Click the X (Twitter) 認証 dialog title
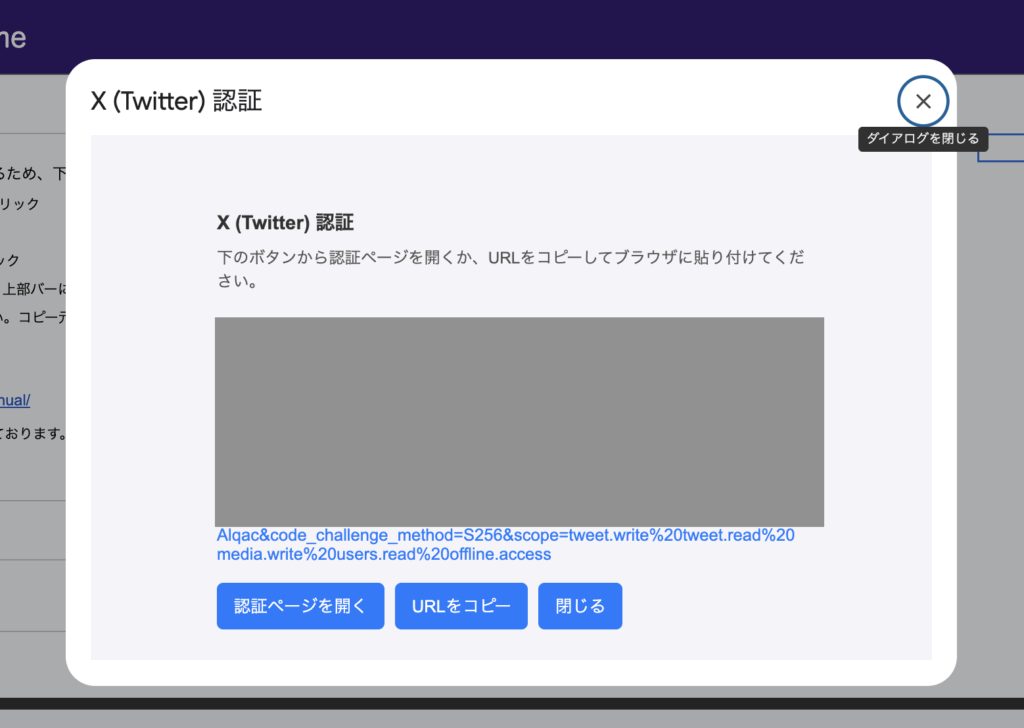 [176, 101]
